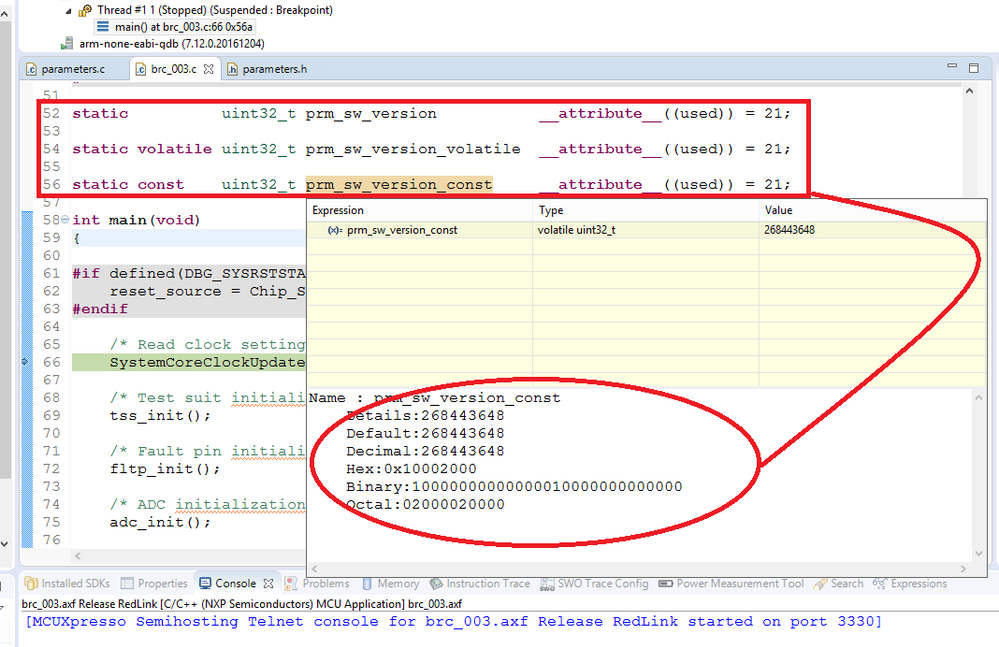
Task: Select the arm-none-eabi-gdb debugger entry
Action: 163,44
